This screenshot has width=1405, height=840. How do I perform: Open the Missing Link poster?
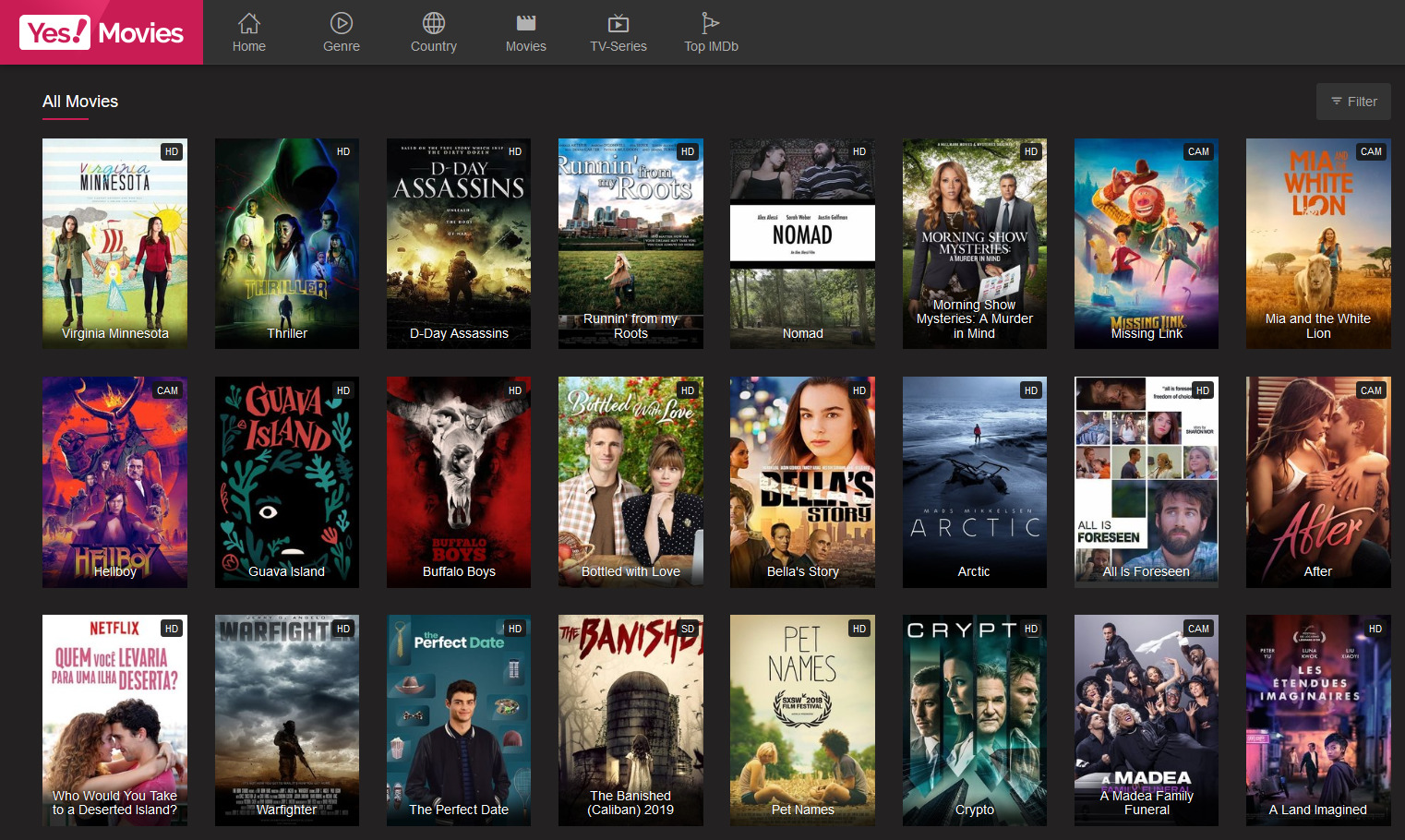(x=1147, y=244)
